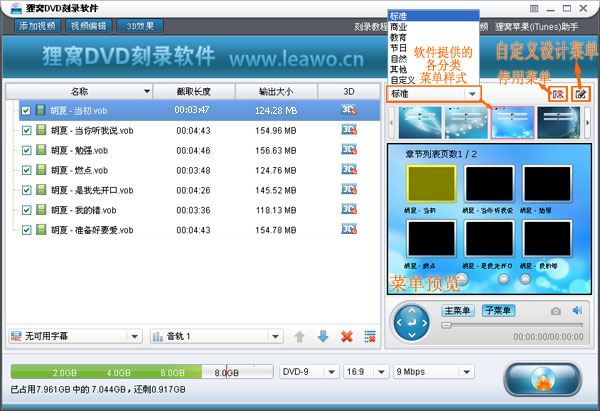Click the burn disc flame button
The height and width of the screenshot is (411, 600).
543,379
